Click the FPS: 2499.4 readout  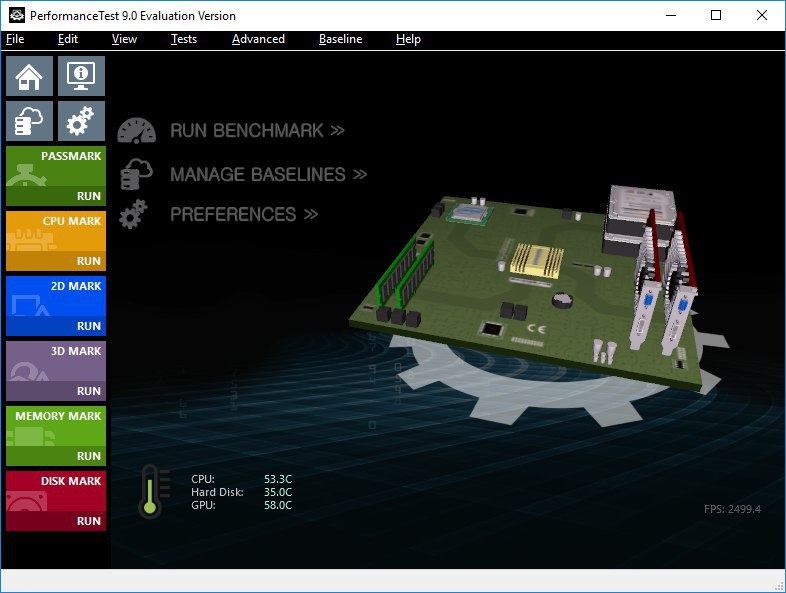[732, 509]
